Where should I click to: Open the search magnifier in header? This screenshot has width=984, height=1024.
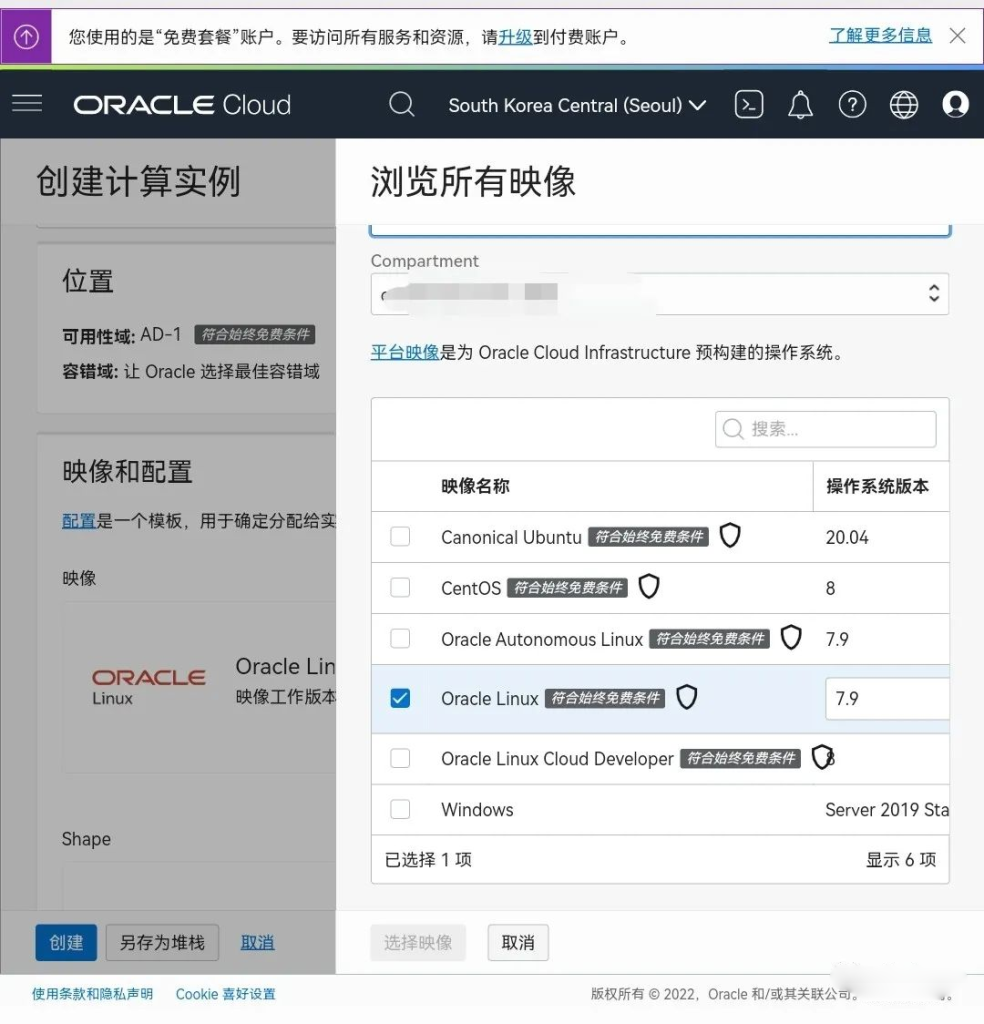click(401, 104)
